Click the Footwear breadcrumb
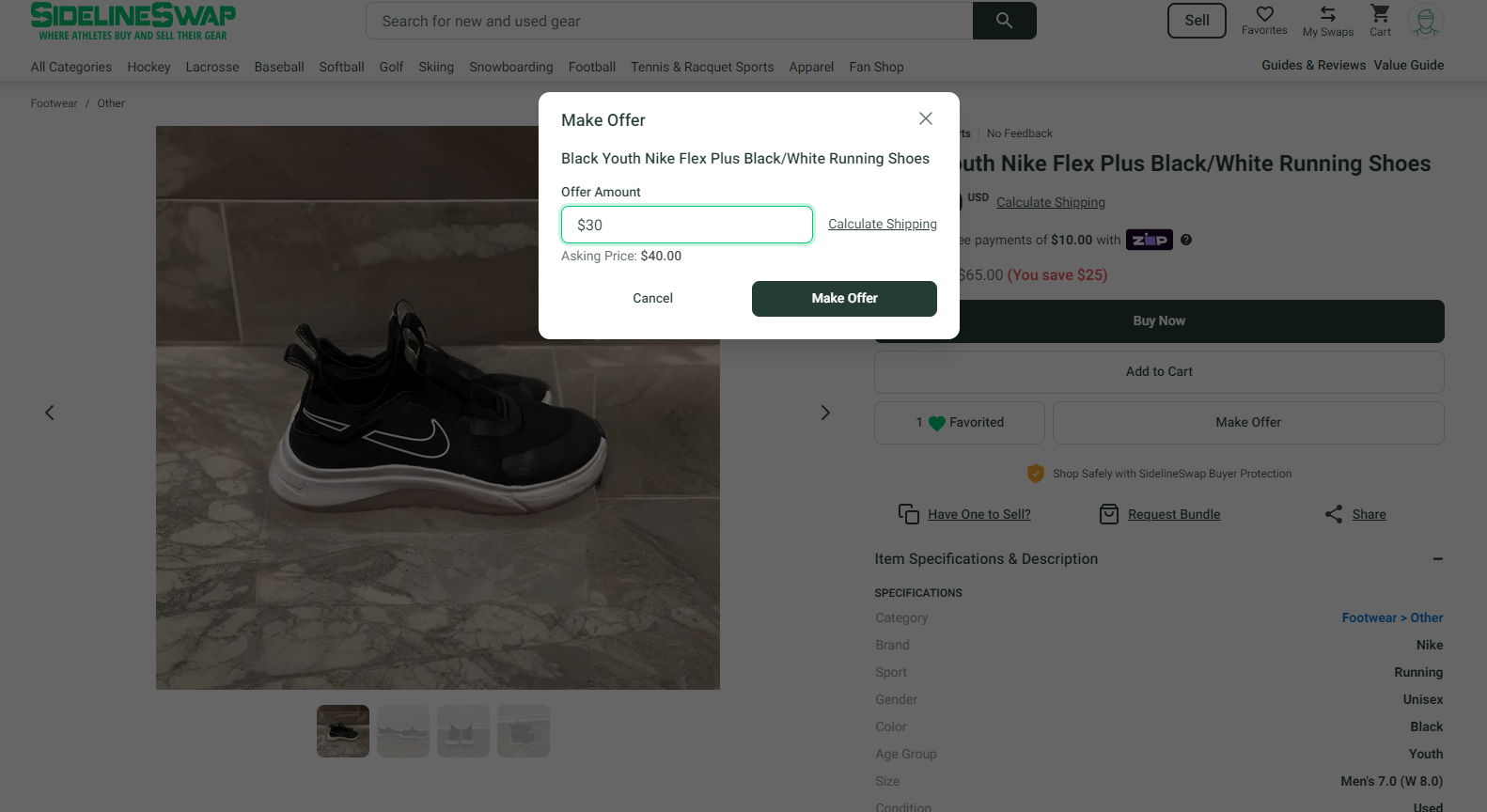This screenshot has width=1487, height=812. pyautogui.click(x=54, y=103)
